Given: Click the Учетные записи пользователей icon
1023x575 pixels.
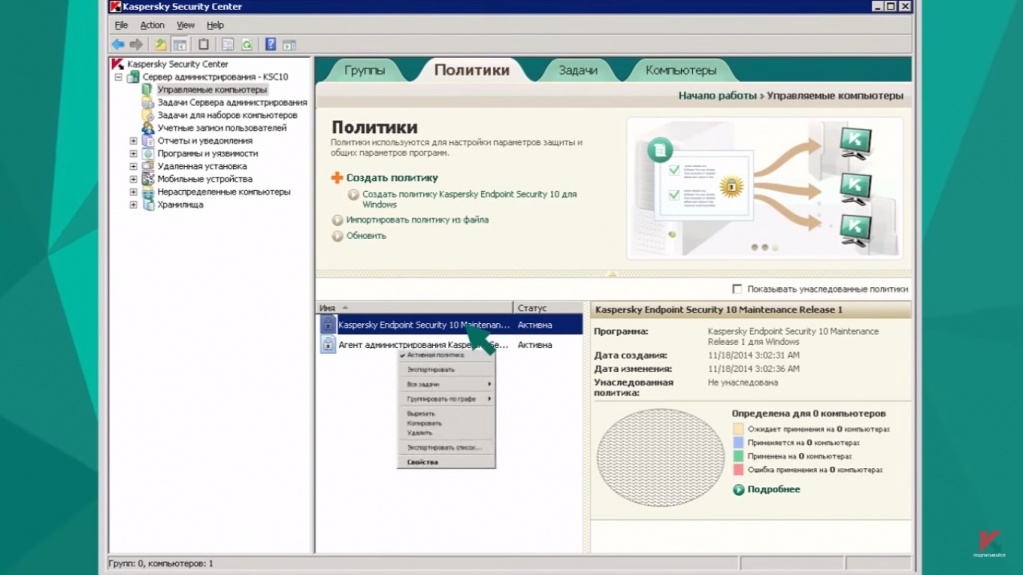Looking at the screenshot, I should click(148, 128).
